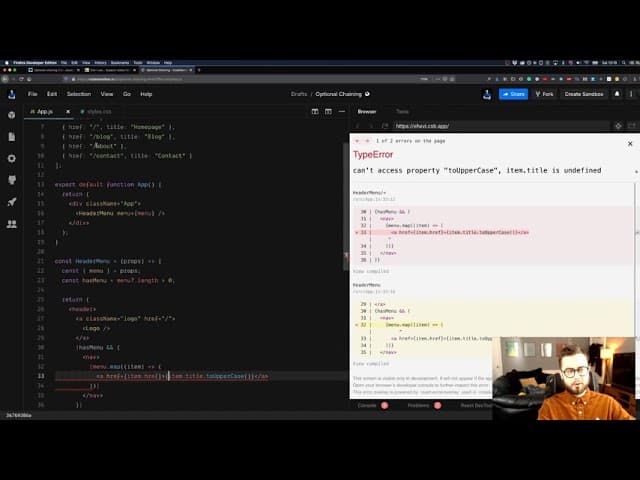The width and height of the screenshot is (640, 480).
Task: Click the blue Share button
Action: pos(513,94)
